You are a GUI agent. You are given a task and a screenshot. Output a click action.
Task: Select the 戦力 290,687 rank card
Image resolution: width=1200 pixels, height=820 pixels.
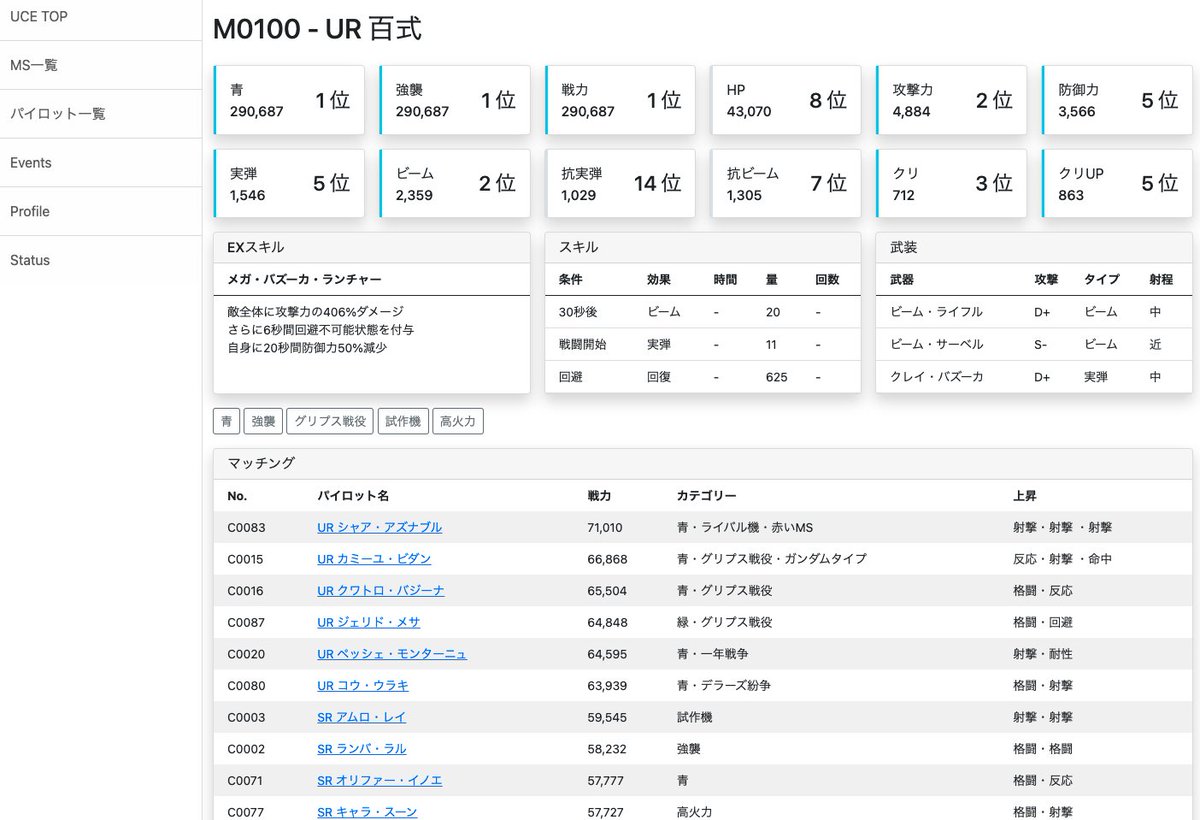[620, 100]
